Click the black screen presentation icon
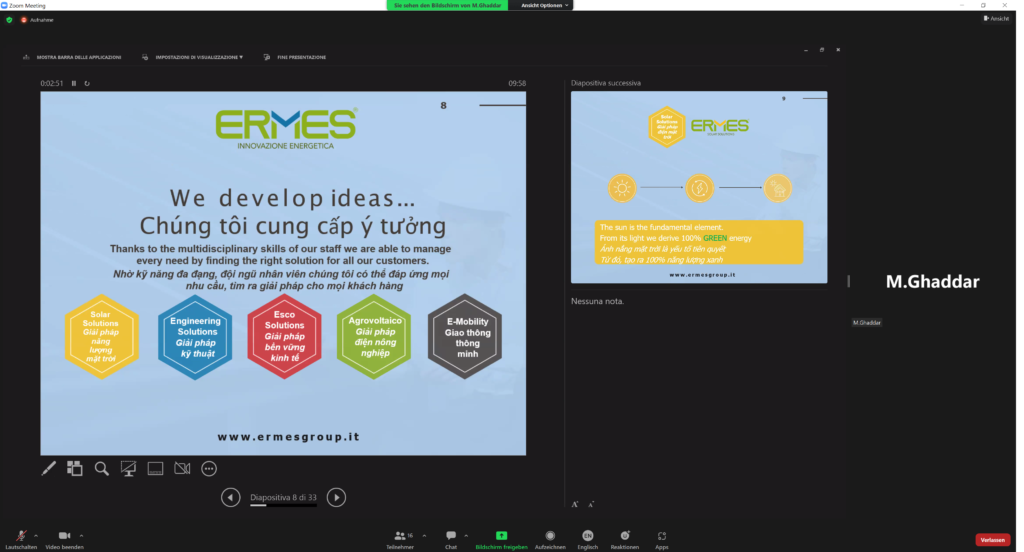Image resolution: width=1024 pixels, height=552 pixels. click(x=128, y=467)
